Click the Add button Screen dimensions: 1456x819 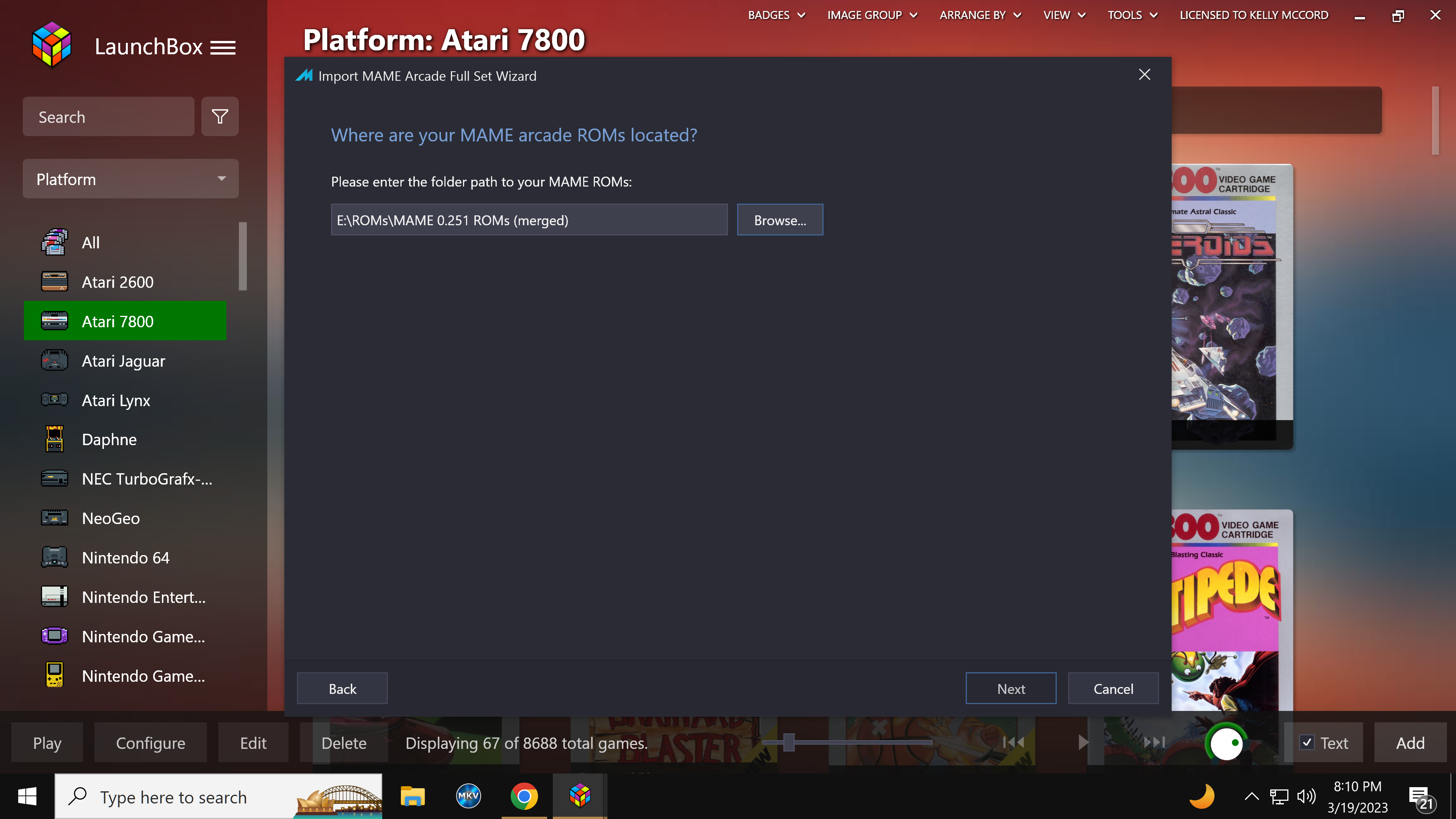tap(1410, 743)
